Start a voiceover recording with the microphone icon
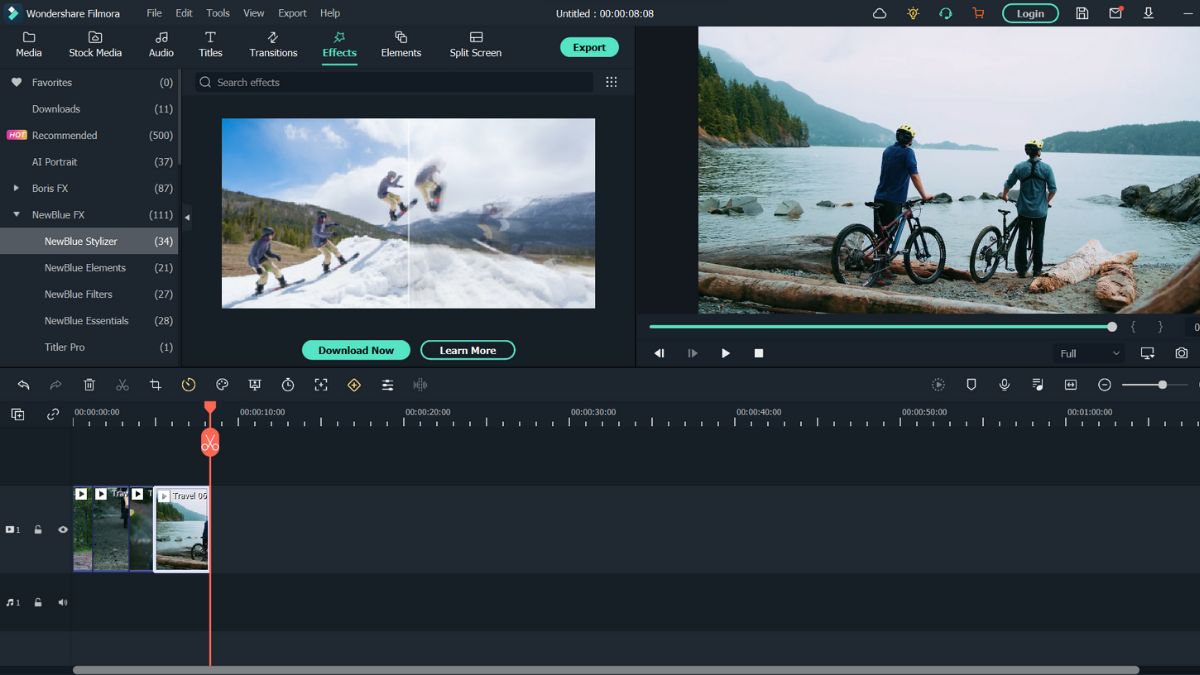The height and width of the screenshot is (675, 1200). (x=1004, y=384)
